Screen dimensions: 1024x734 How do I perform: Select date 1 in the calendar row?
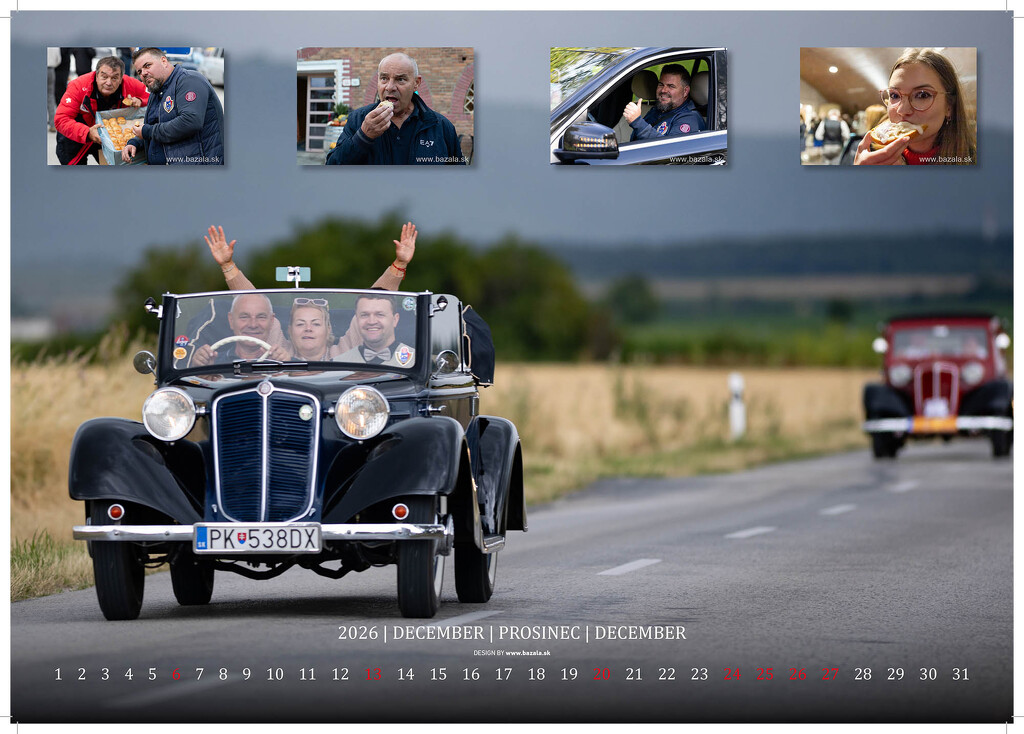tap(58, 675)
